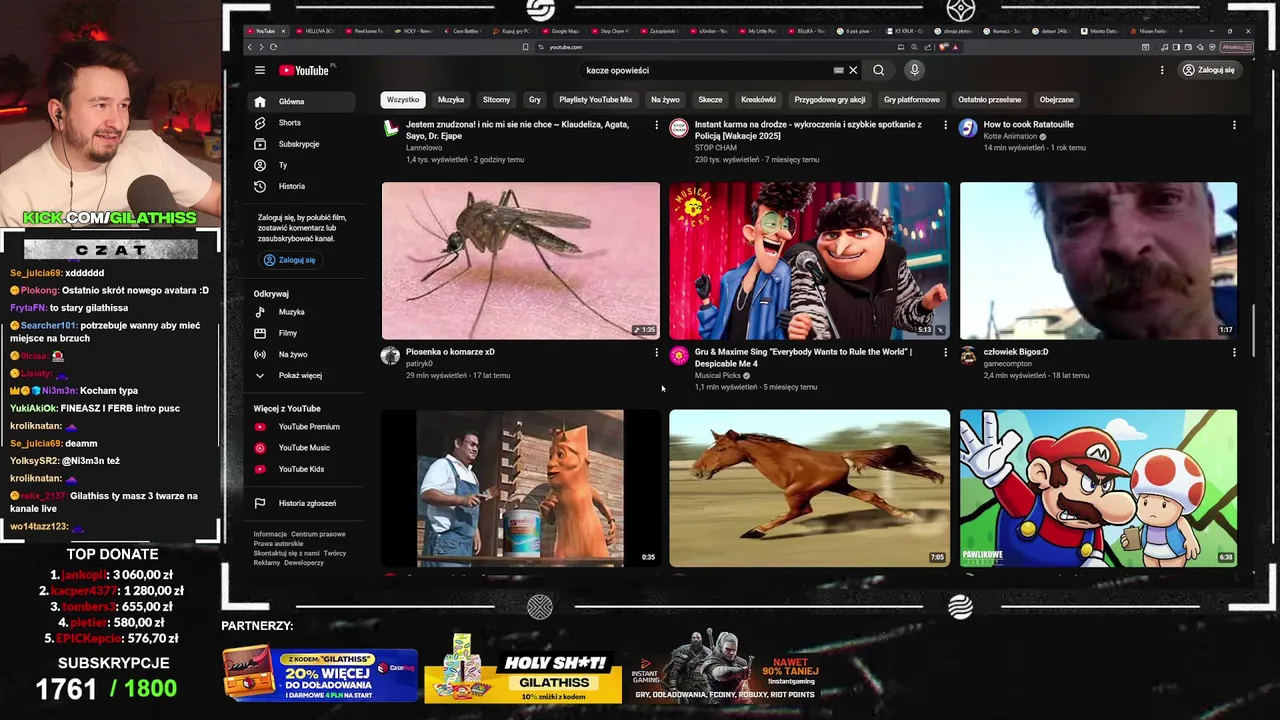
Task: Open options menu for How to cook Ratatouille
Action: [x=1234, y=125]
